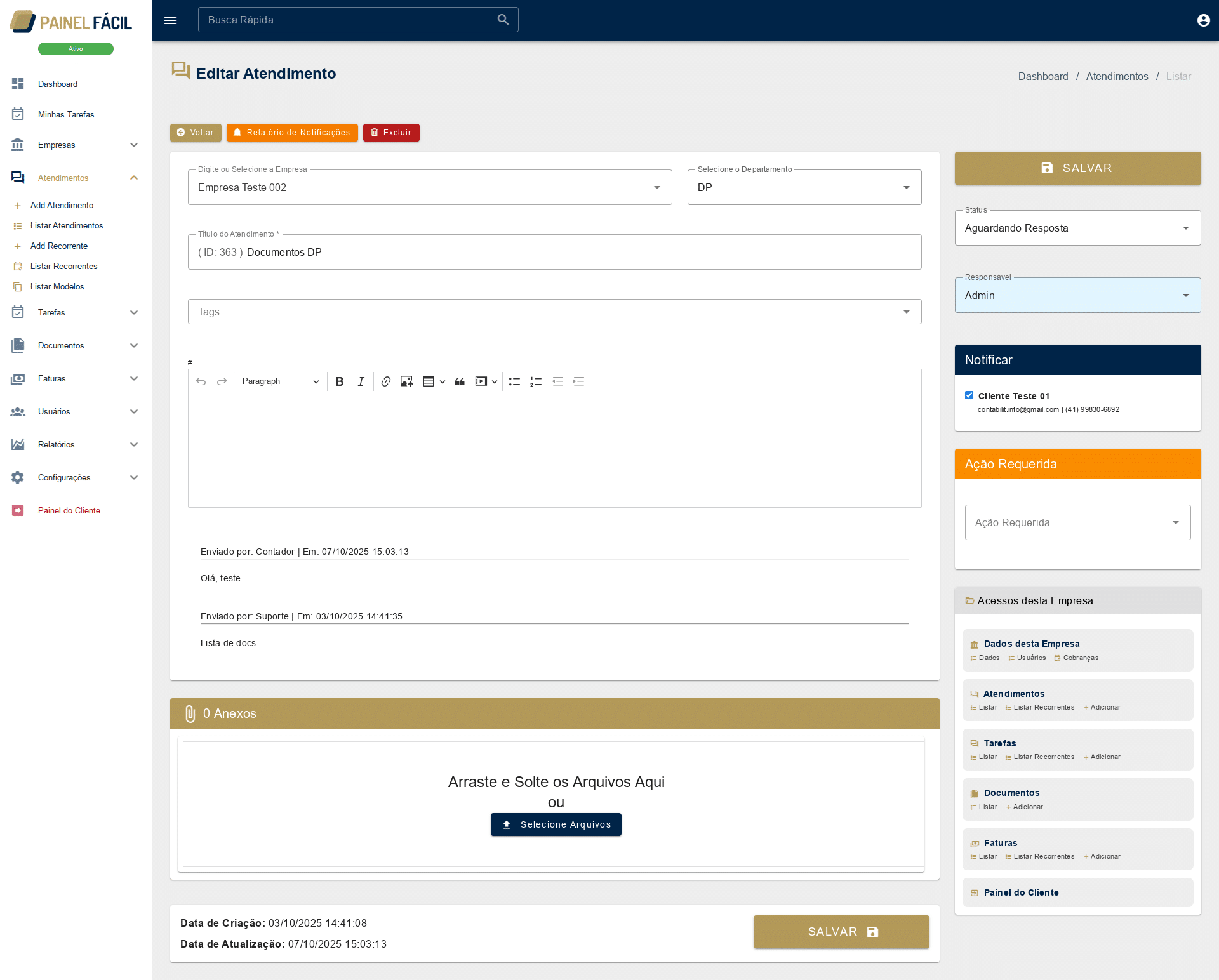Open the Responsável dropdown
The height and width of the screenshot is (980, 1219).
click(1077, 295)
